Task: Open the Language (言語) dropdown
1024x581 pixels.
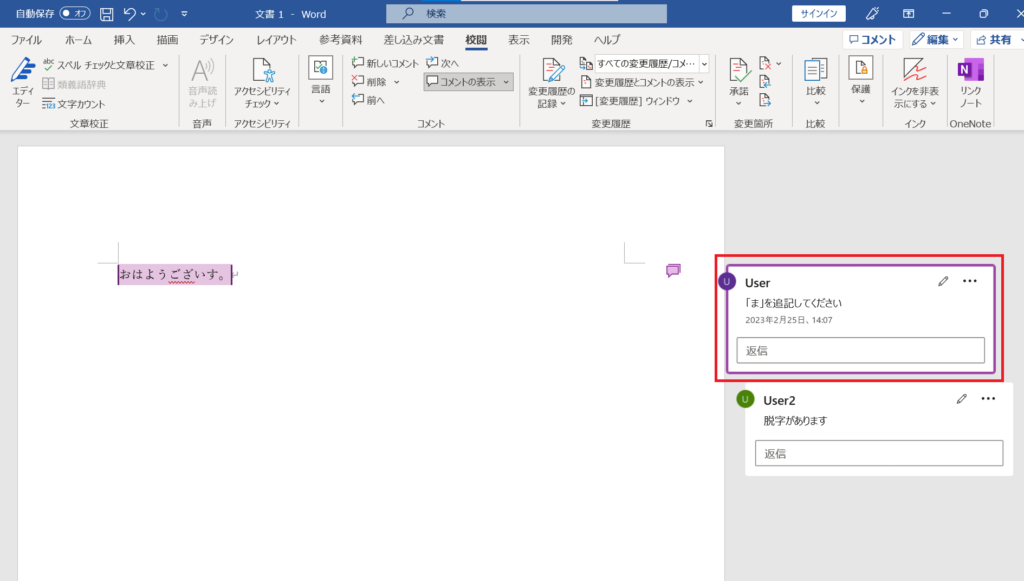Action: pos(320,82)
